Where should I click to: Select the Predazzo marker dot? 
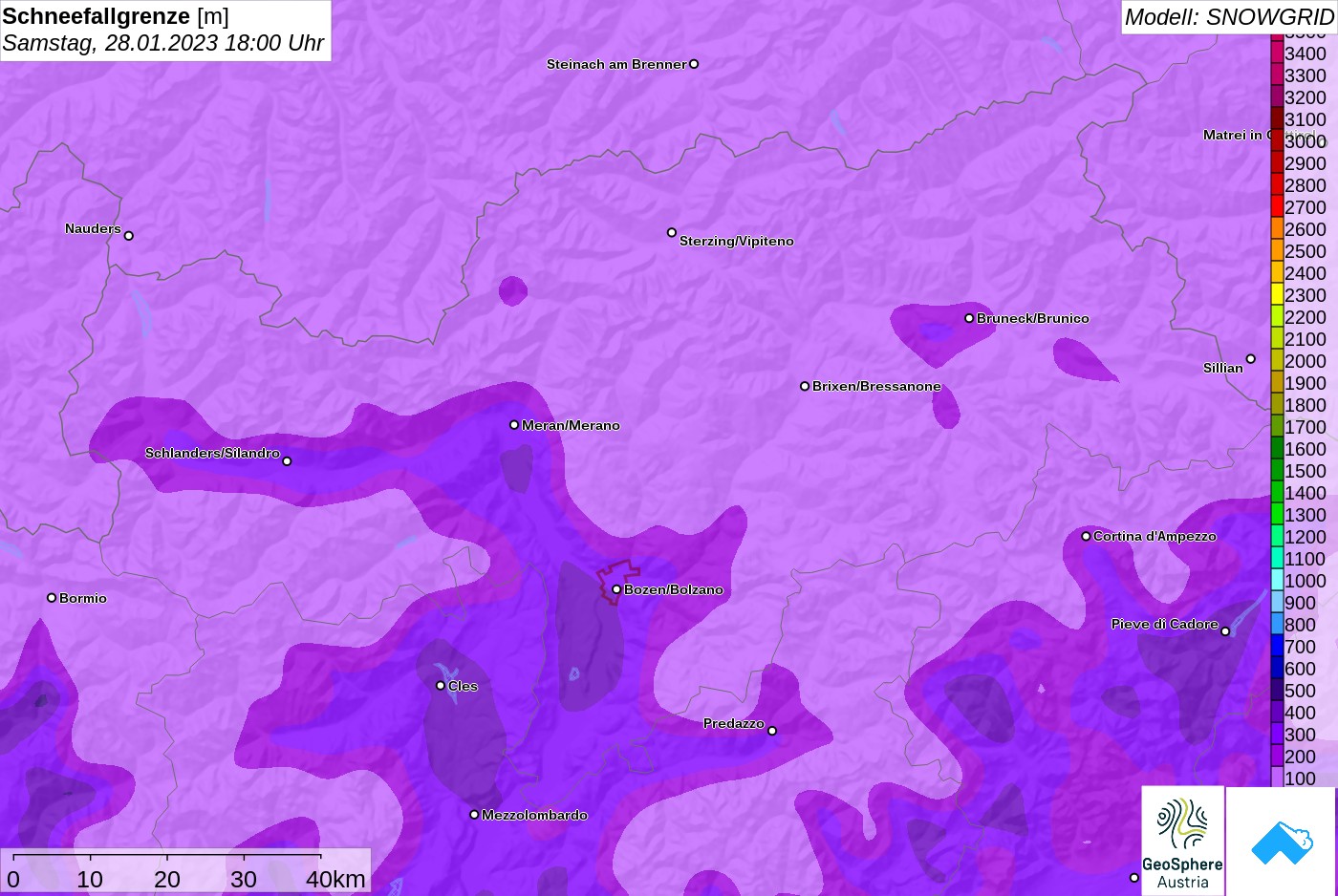(x=772, y=731)
